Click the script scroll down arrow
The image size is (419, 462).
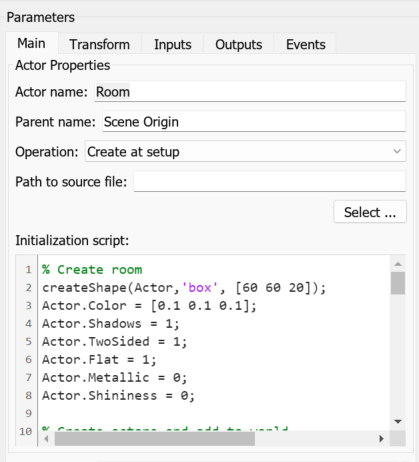[x=398, y=422]
